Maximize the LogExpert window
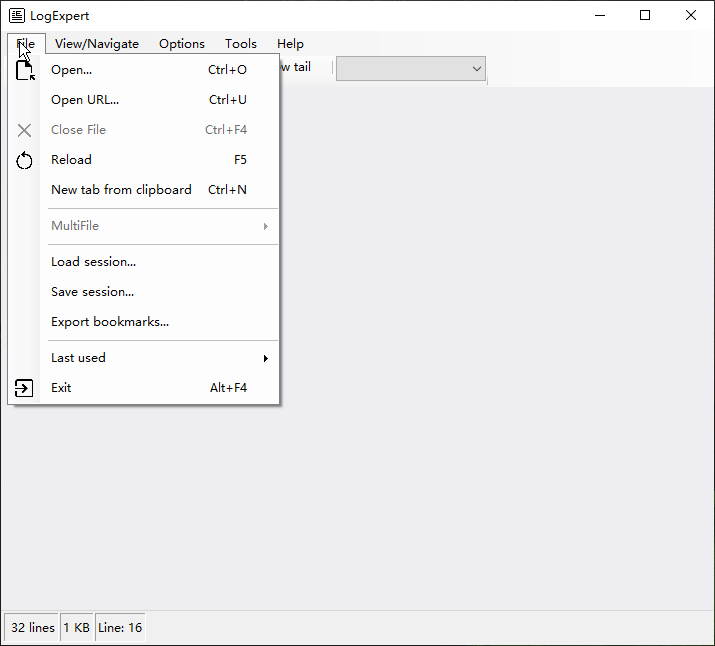Viewport: 715px width, 646px height. pos(645,15)
